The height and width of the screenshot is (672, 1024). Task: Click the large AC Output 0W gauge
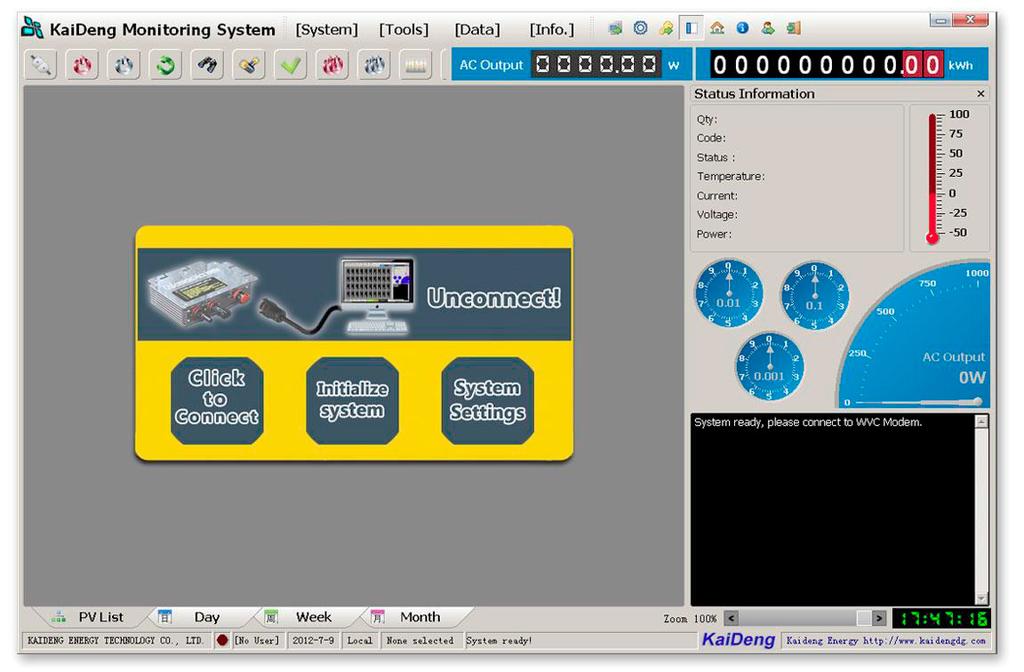pyautogui.click(x=914, y=336)
